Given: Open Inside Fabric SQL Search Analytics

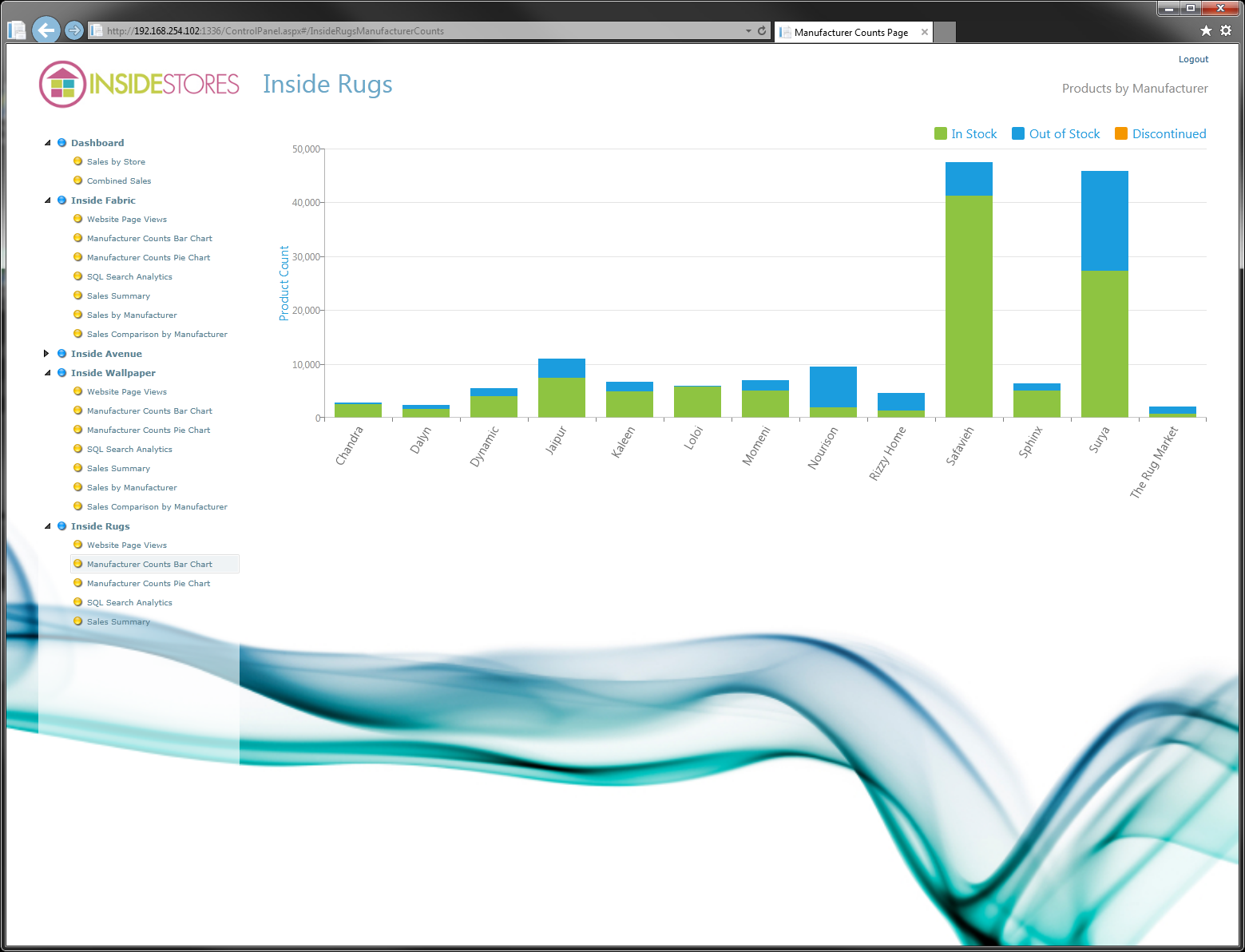Looking at the screenshot, I should pyautogui.click(x=129, y=277).
